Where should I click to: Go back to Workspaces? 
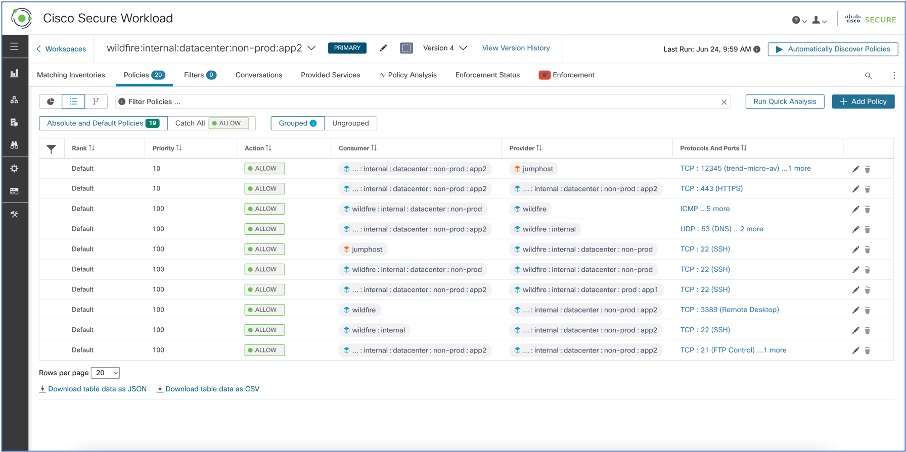(x=61, y=49)
